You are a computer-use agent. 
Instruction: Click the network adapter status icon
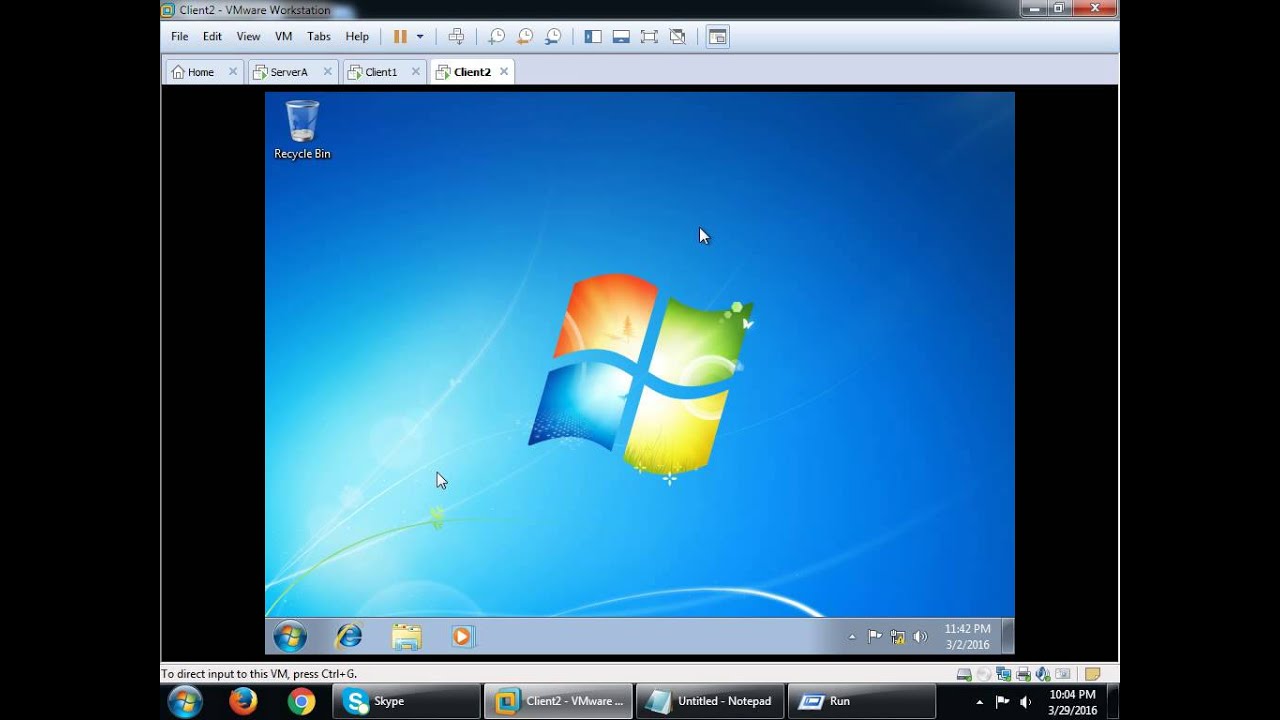tap(1004, 674)
